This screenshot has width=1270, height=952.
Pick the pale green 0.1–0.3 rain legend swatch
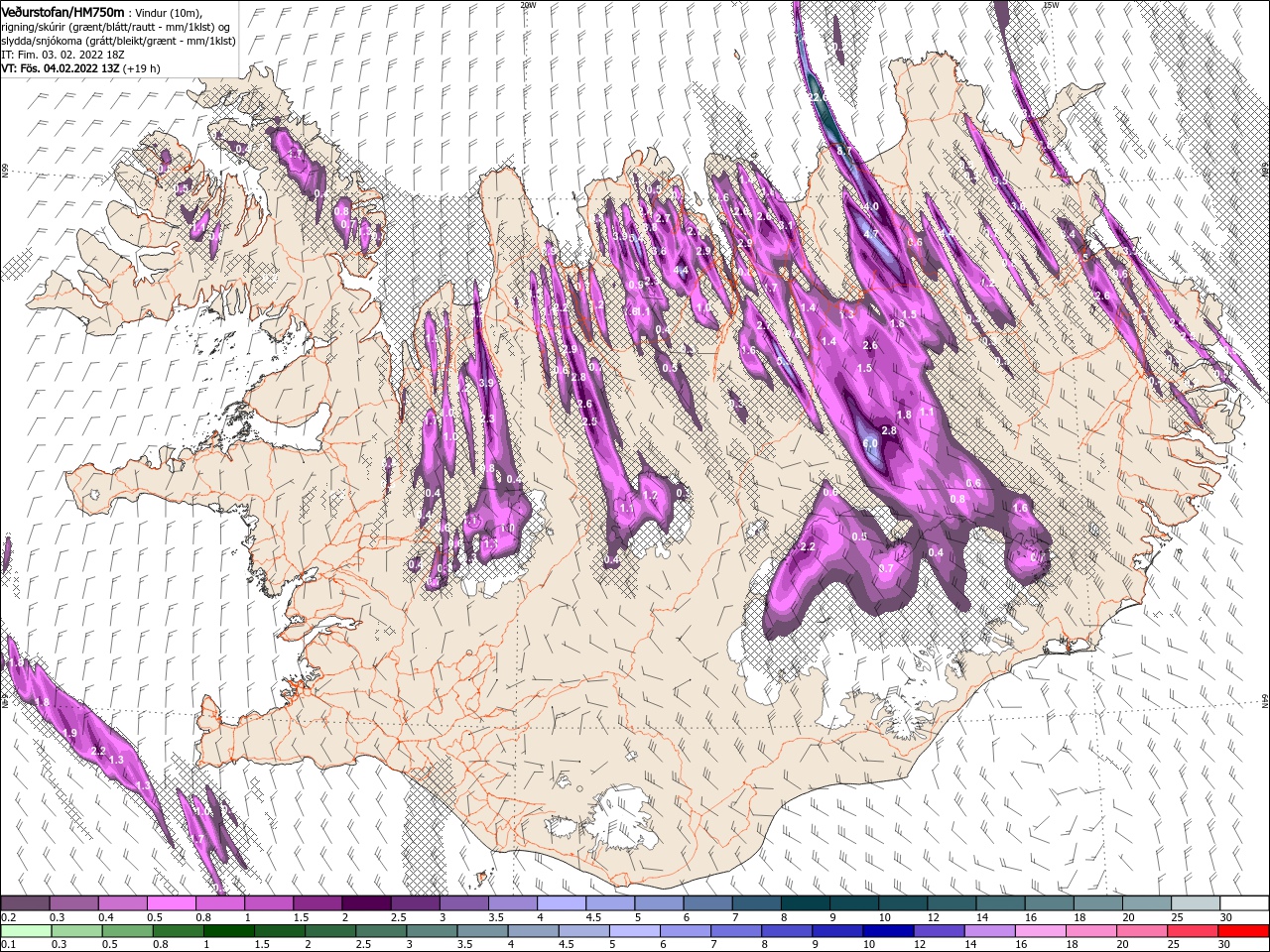(x=25, y=931)
